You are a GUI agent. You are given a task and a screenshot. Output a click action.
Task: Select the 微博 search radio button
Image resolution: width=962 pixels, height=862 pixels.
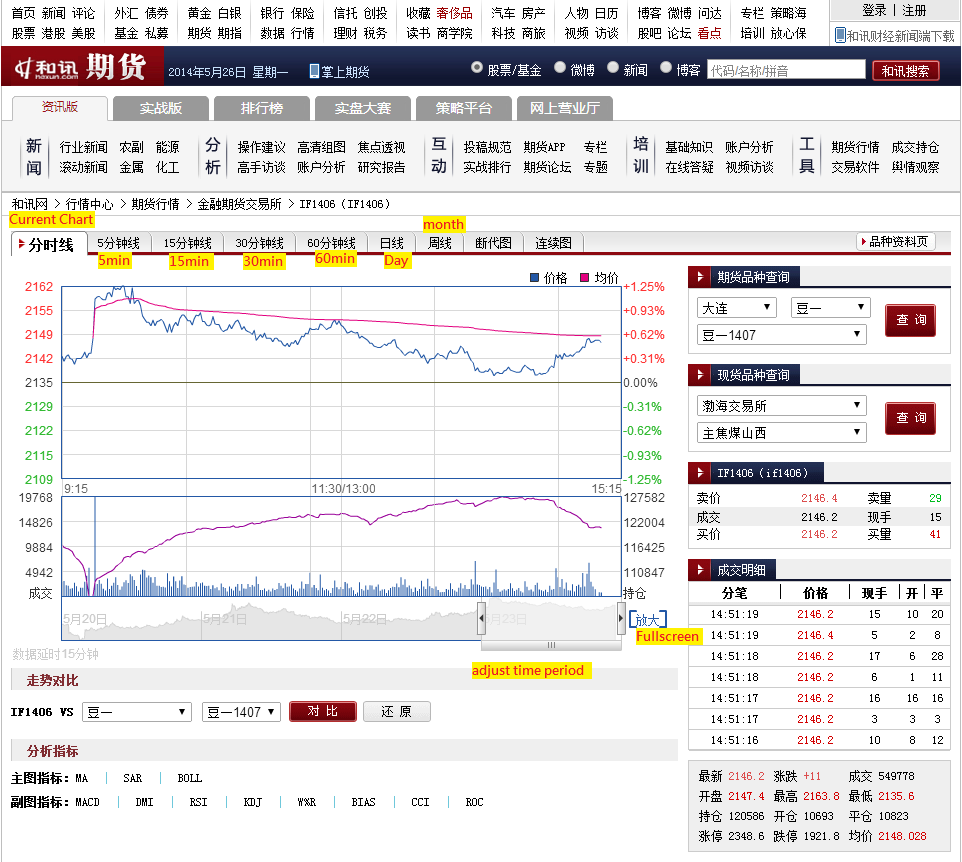pyautogui.click(x=560, y=67)
